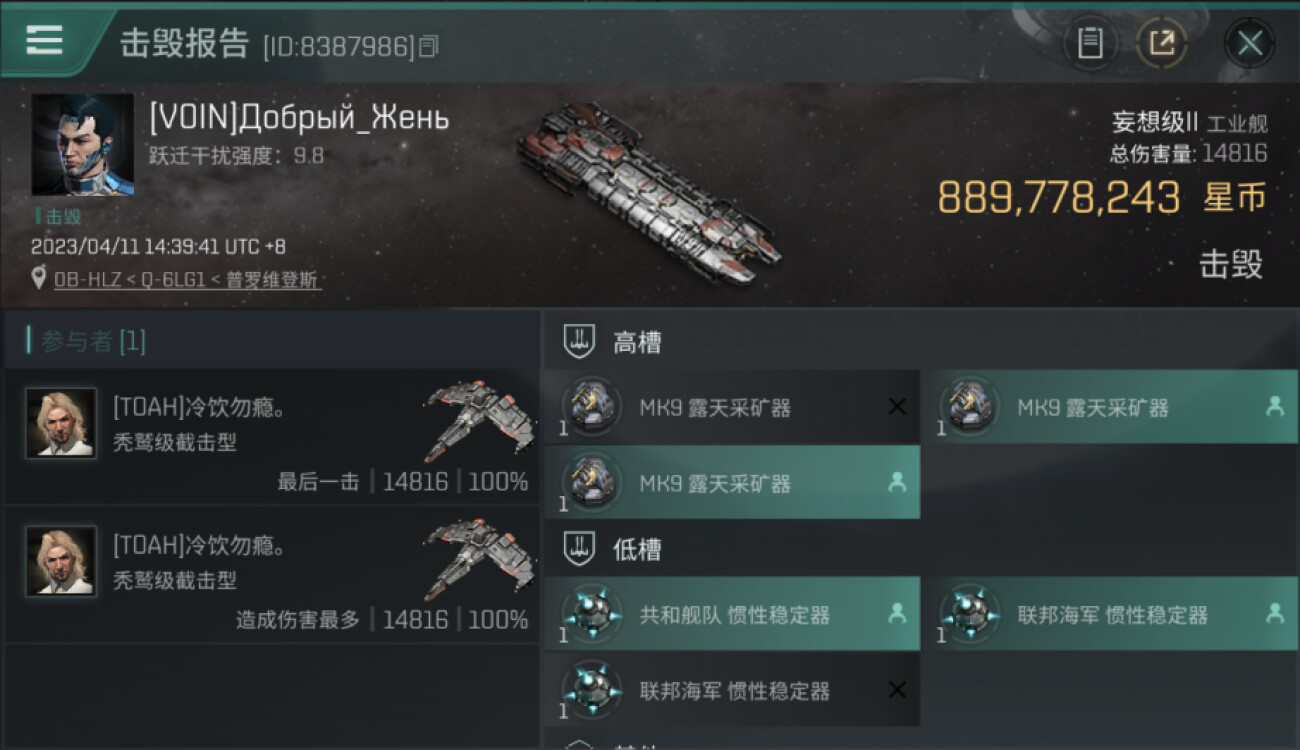Viewport: 1300px width, 750px height.
Task: View the destroyed 妄想级II ship image
Action: pos(648,192)
